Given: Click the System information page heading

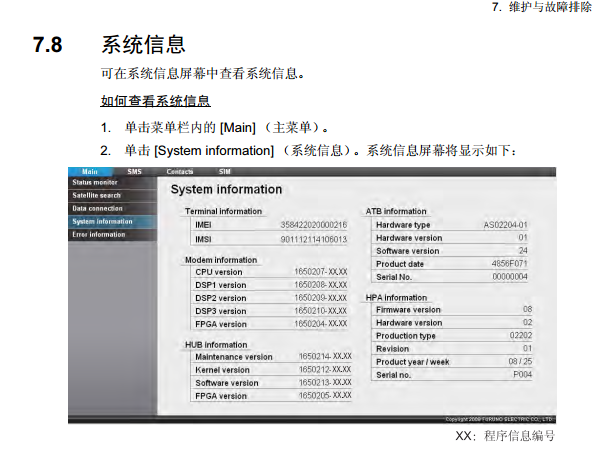Looking at the screenshot, I should click(x=226, y=189).
